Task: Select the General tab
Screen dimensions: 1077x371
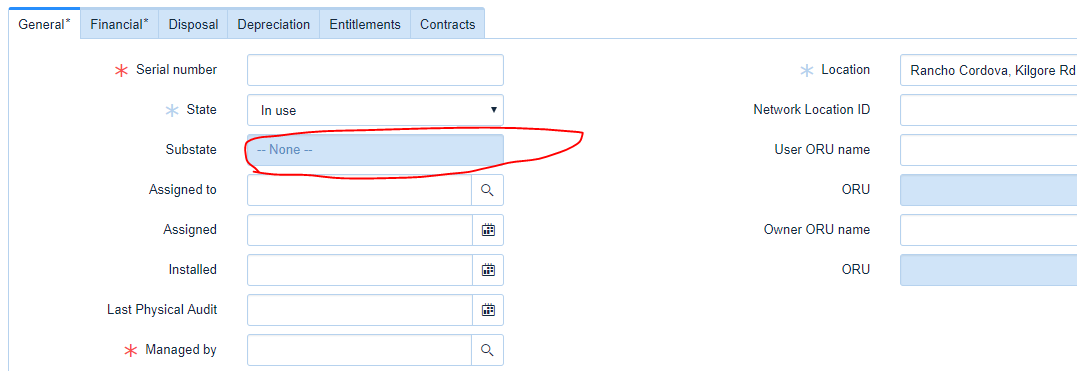Action: pos(45,24)
